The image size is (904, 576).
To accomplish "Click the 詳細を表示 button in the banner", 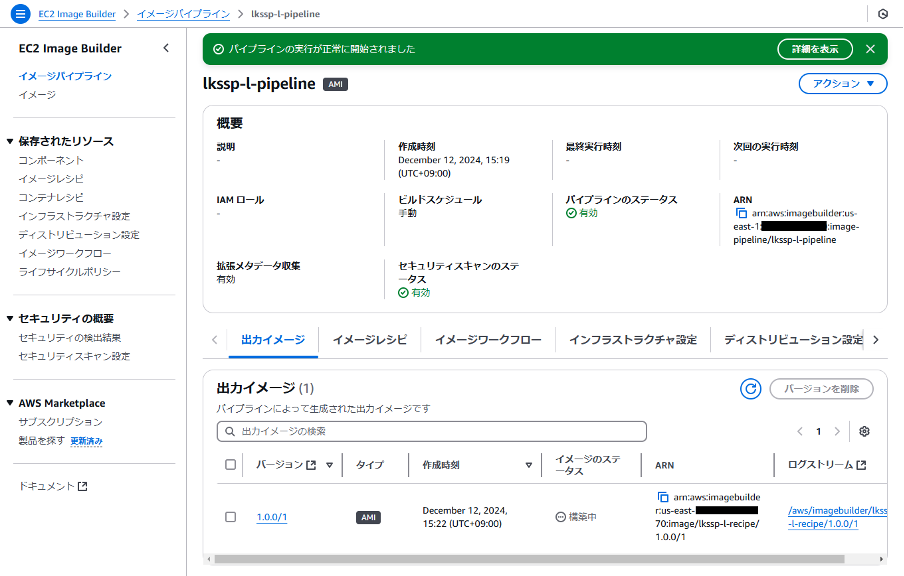I will (815, 49).
